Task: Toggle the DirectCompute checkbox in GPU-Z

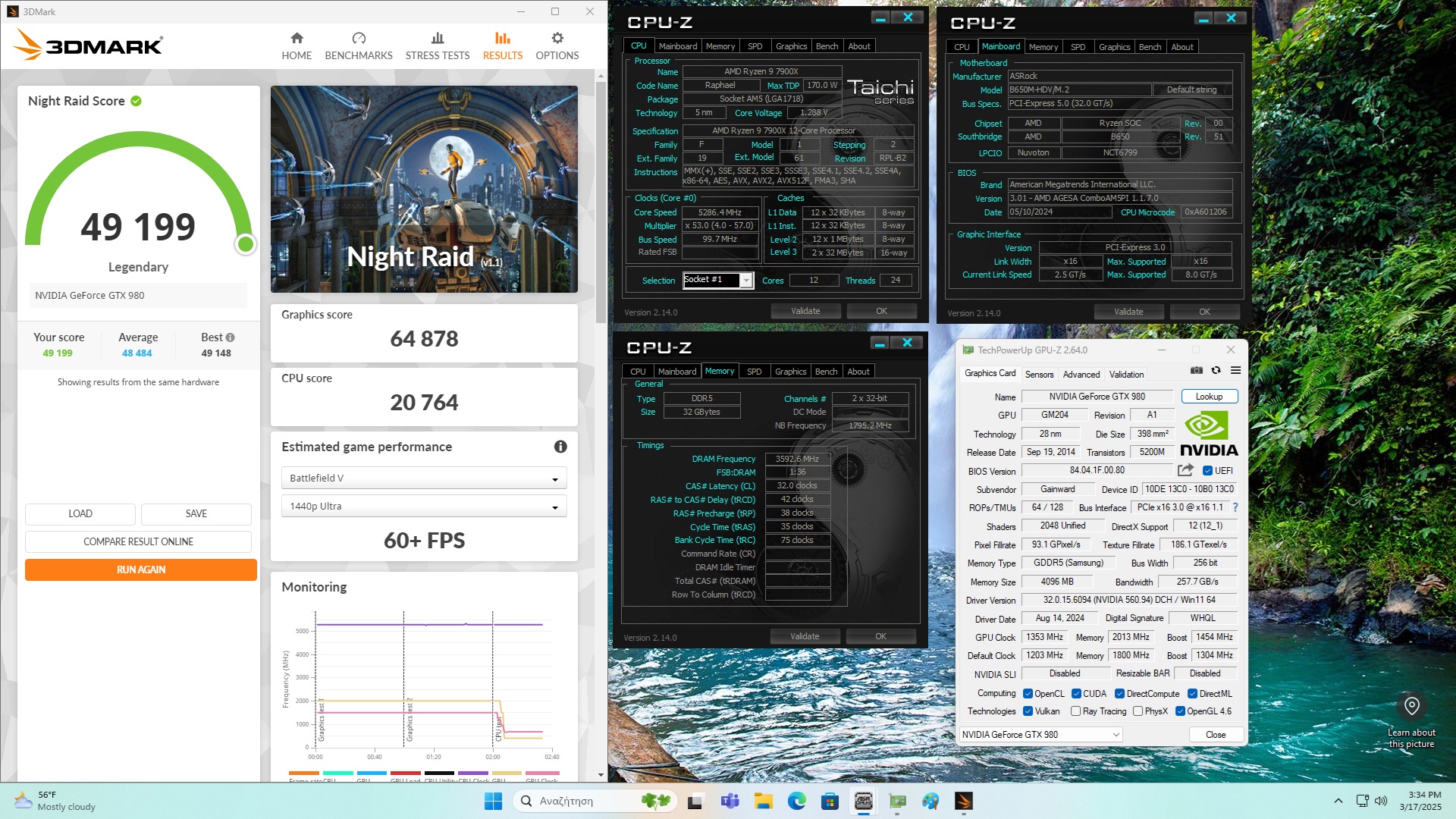Action: click(1119, 694)
